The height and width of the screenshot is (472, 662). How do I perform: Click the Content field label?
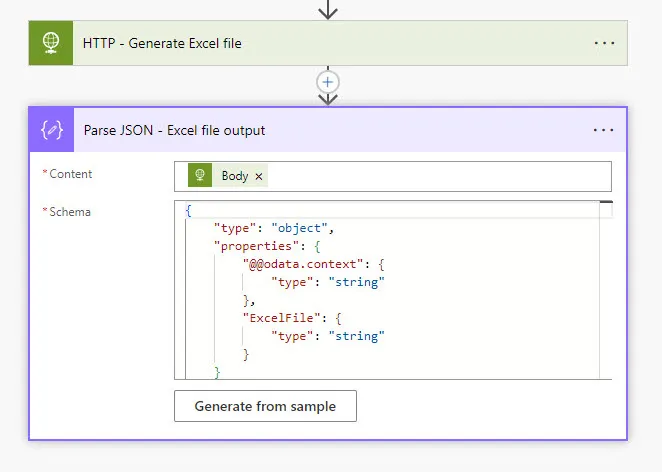coord(71,174)
